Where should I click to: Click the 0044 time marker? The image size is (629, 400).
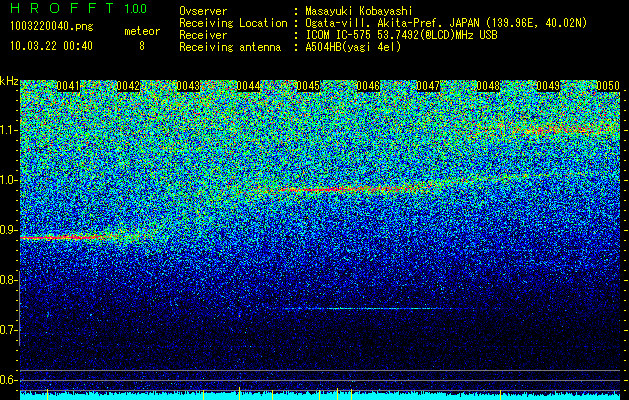248,86
